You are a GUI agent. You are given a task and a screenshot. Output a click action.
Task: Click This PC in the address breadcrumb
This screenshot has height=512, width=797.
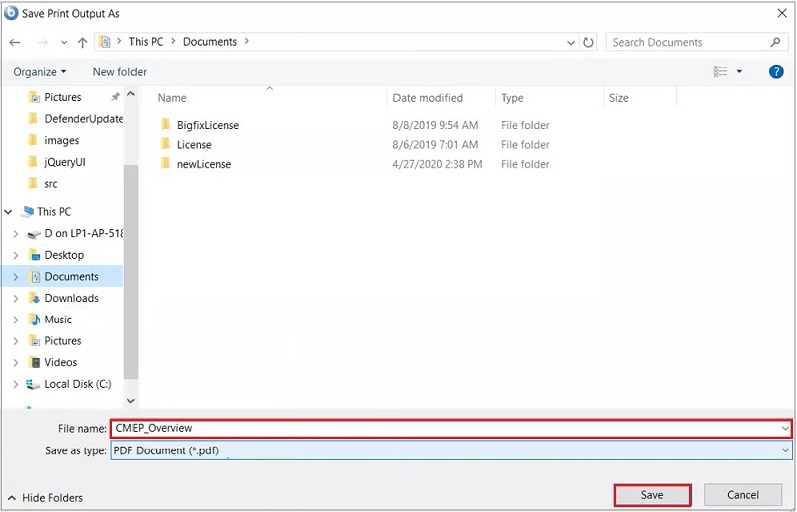146,42
